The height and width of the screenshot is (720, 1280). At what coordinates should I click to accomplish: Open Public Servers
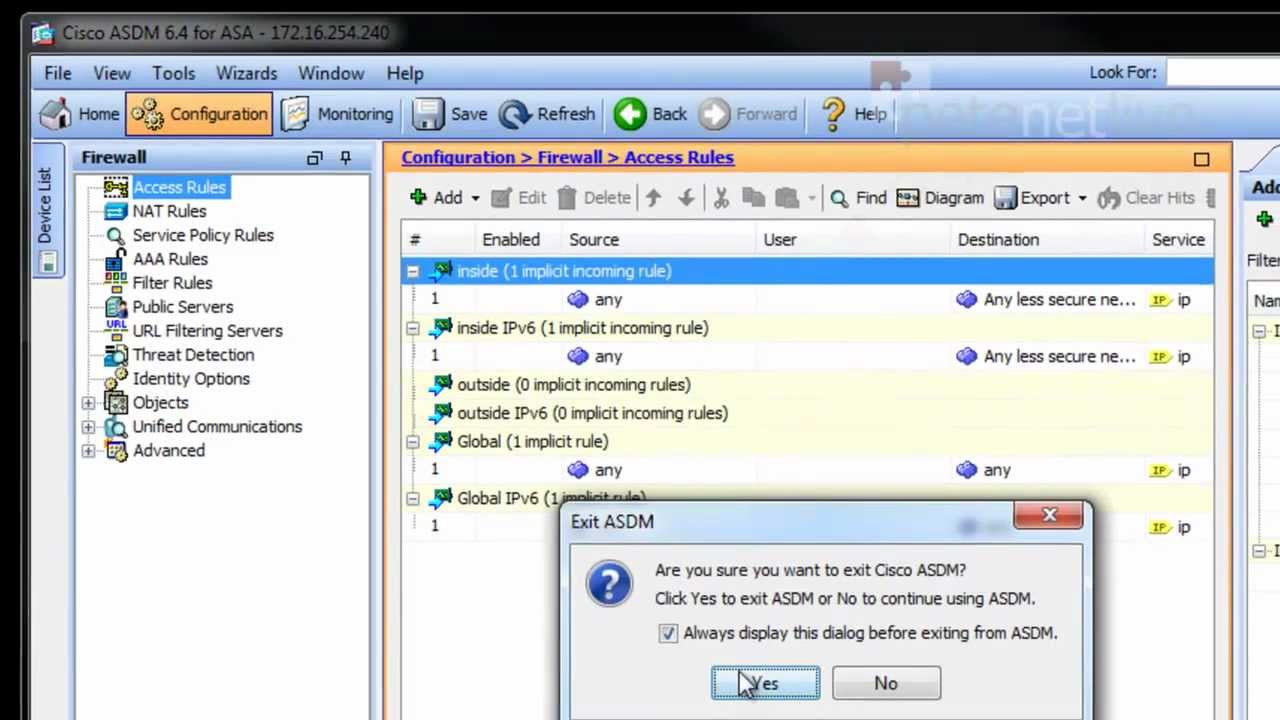click(x=183, y=307)
